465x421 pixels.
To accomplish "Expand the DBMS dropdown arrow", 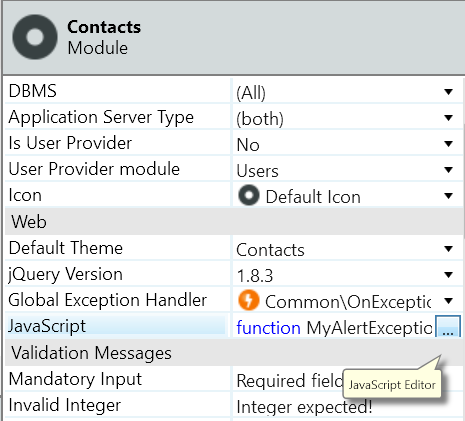I will [x=449, y=92].
